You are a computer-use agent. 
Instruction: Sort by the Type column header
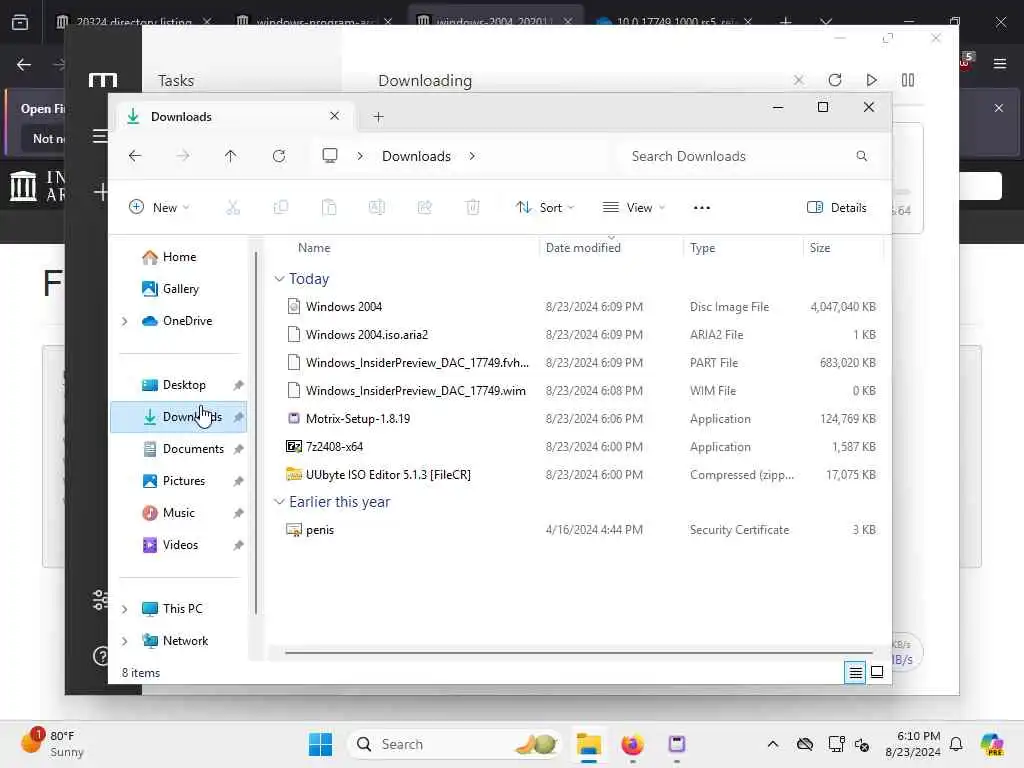703,248
